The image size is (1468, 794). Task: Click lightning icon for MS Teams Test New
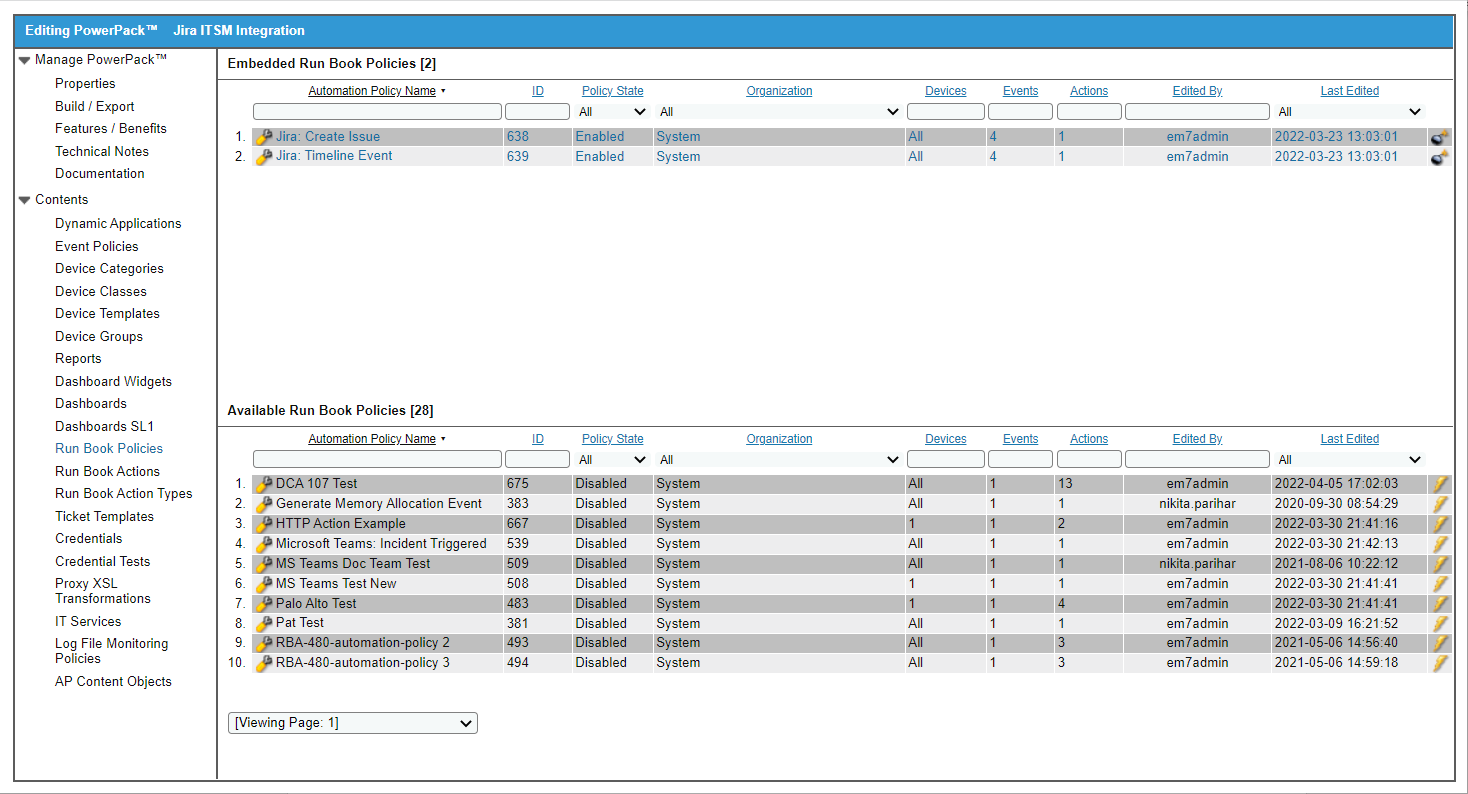(x=1440, y=584)
